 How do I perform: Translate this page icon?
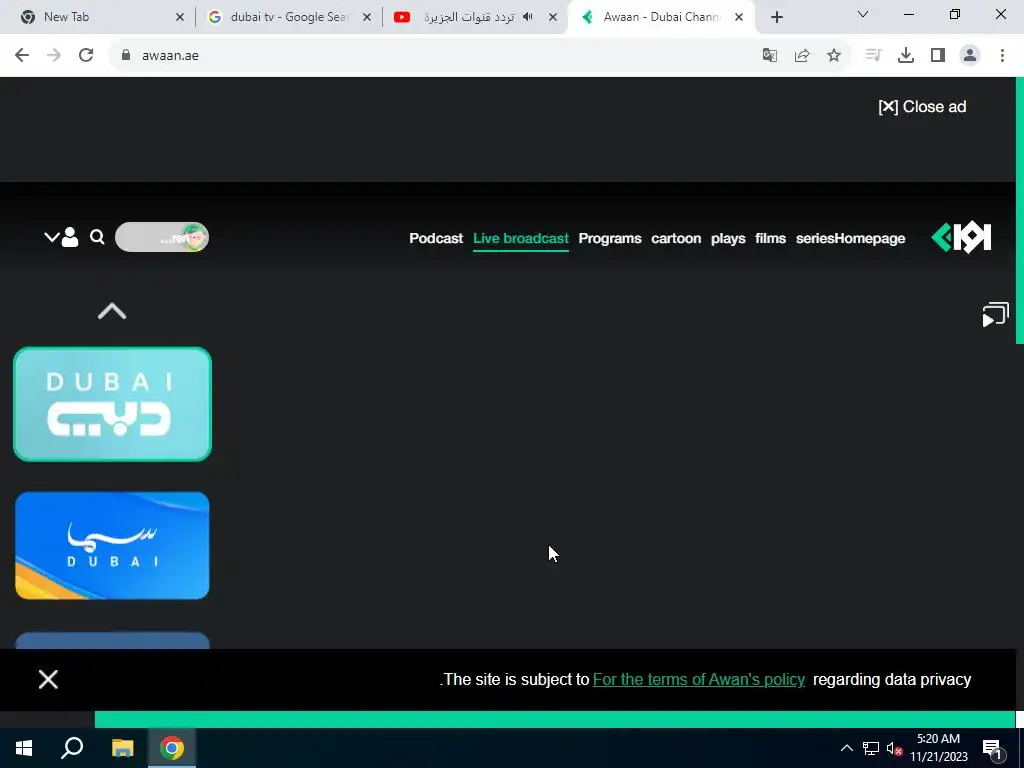(x=770, y=56)
